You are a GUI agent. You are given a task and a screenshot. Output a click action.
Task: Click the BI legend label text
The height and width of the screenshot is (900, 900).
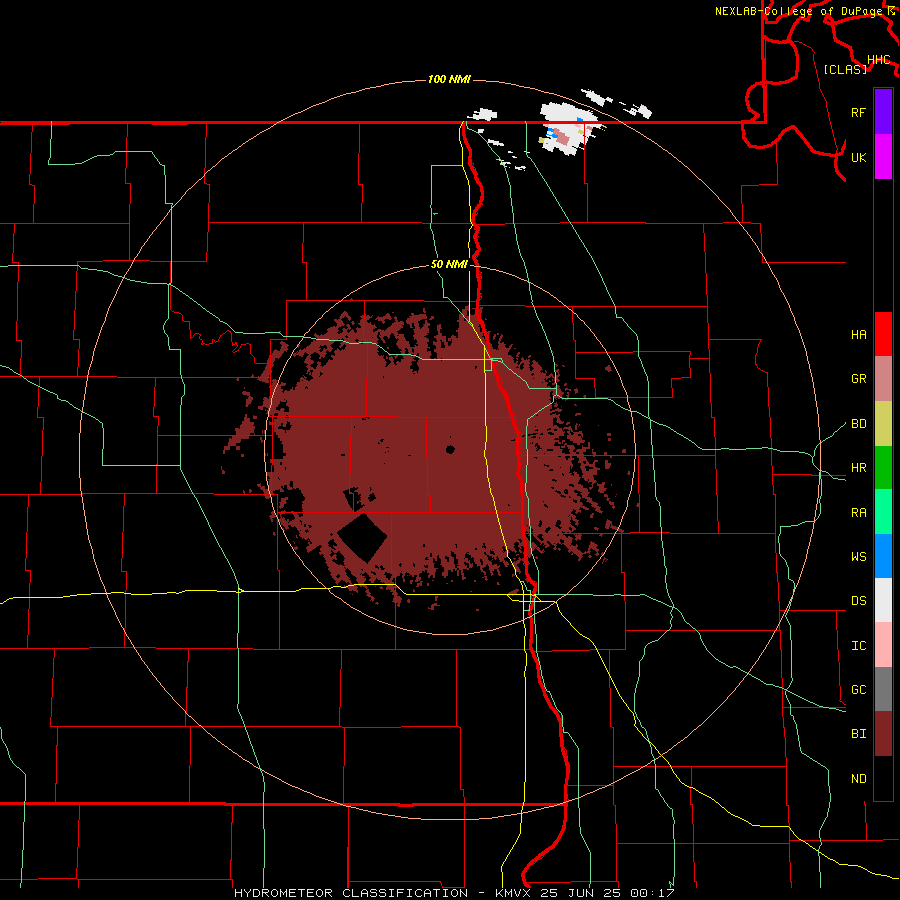(x=859, y=734)
